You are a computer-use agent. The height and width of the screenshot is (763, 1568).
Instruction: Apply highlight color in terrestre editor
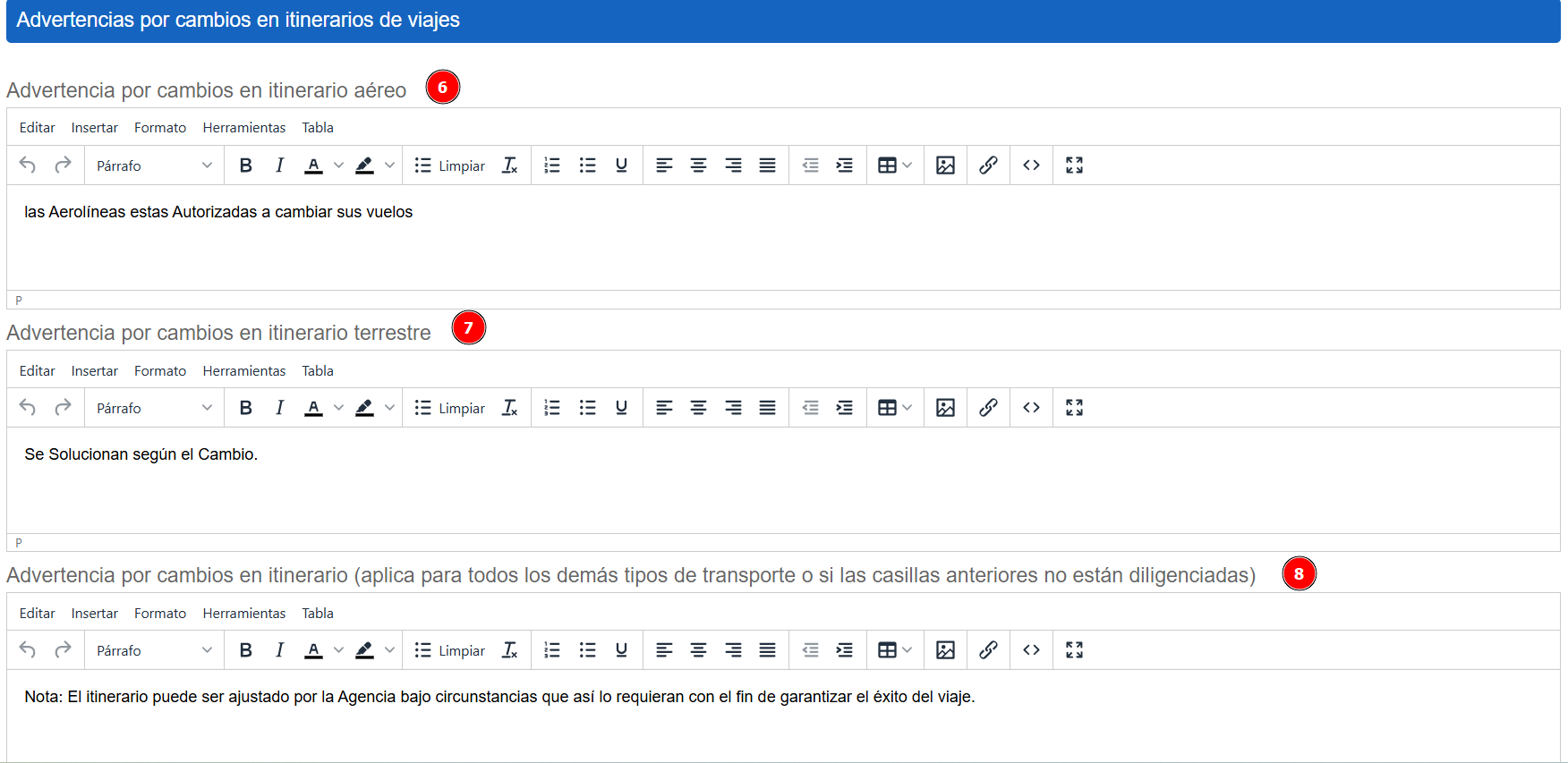pos(364,408)
